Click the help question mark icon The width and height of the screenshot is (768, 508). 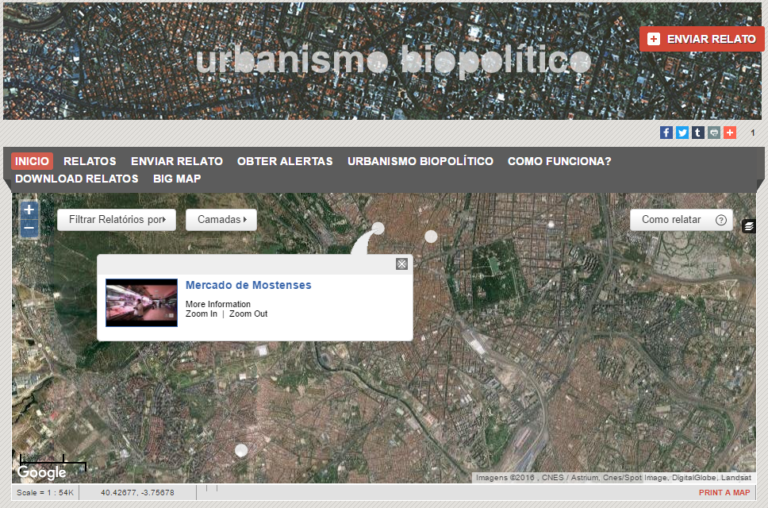720,220
